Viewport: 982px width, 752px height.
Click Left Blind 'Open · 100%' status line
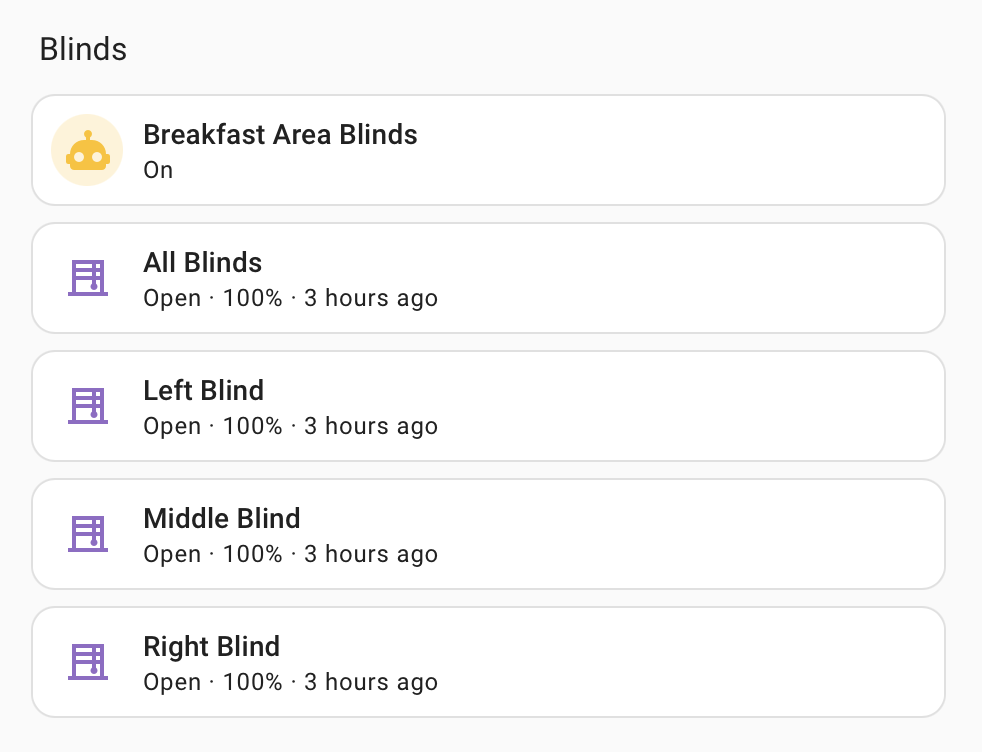click(213, 426)
